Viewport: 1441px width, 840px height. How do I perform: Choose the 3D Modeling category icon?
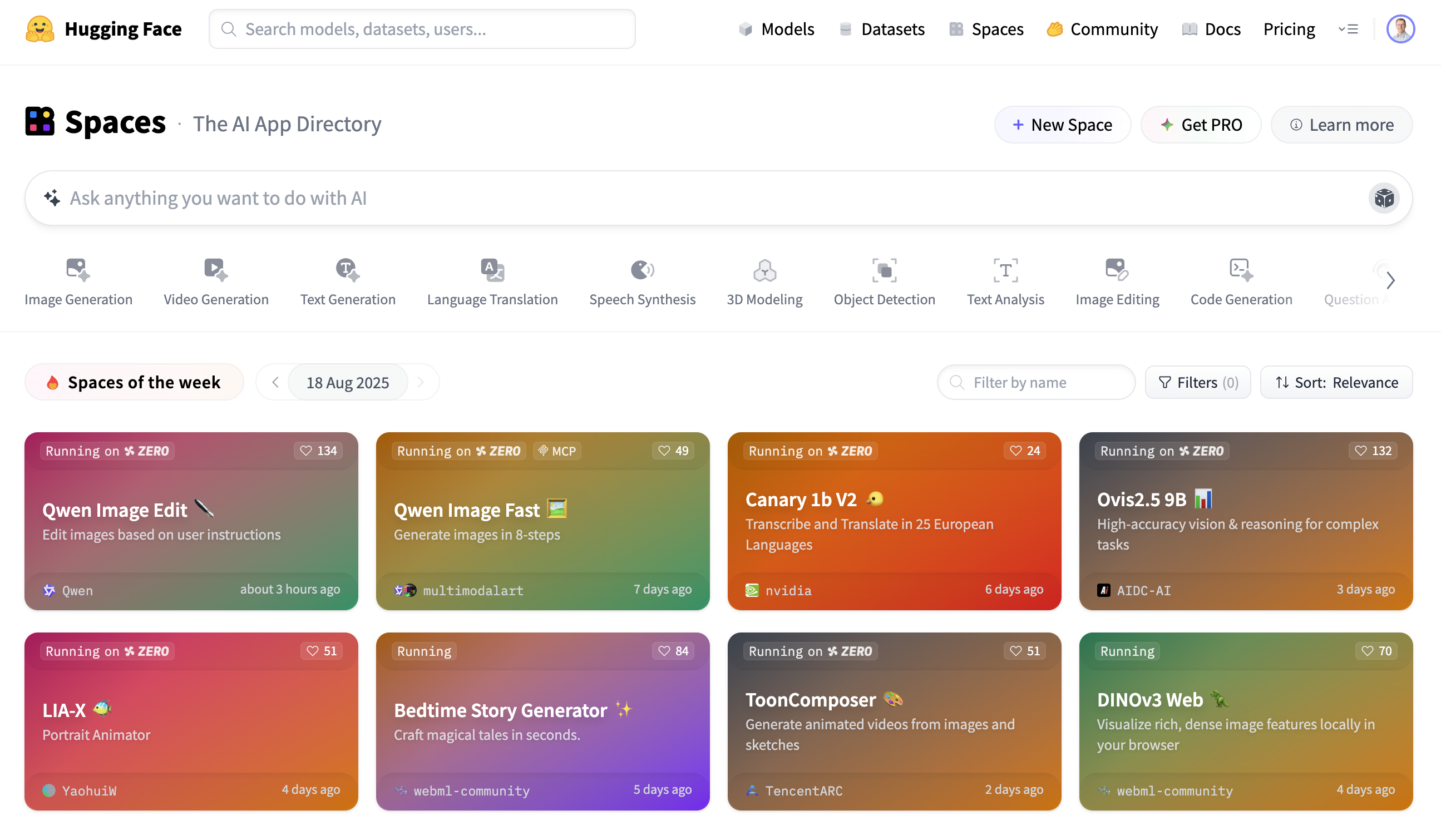pyautogui.click(x=764, y=270)
